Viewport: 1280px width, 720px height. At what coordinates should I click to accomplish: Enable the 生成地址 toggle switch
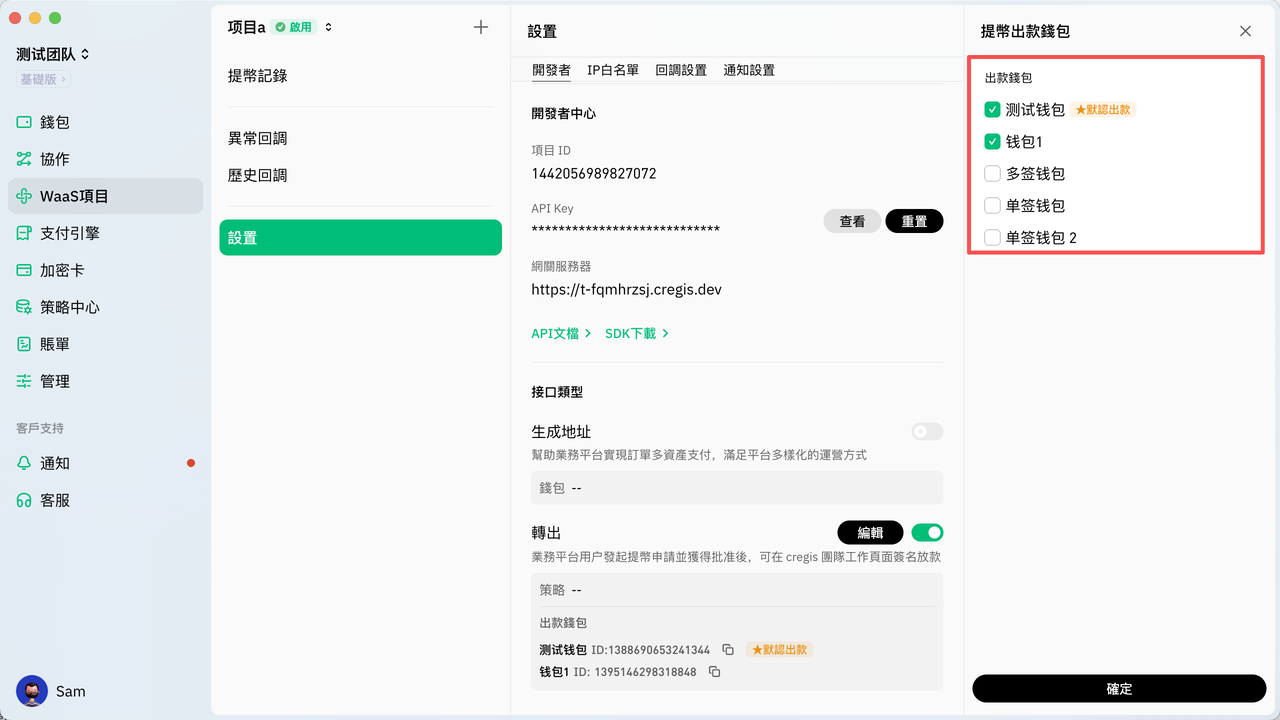pos(927,432)
